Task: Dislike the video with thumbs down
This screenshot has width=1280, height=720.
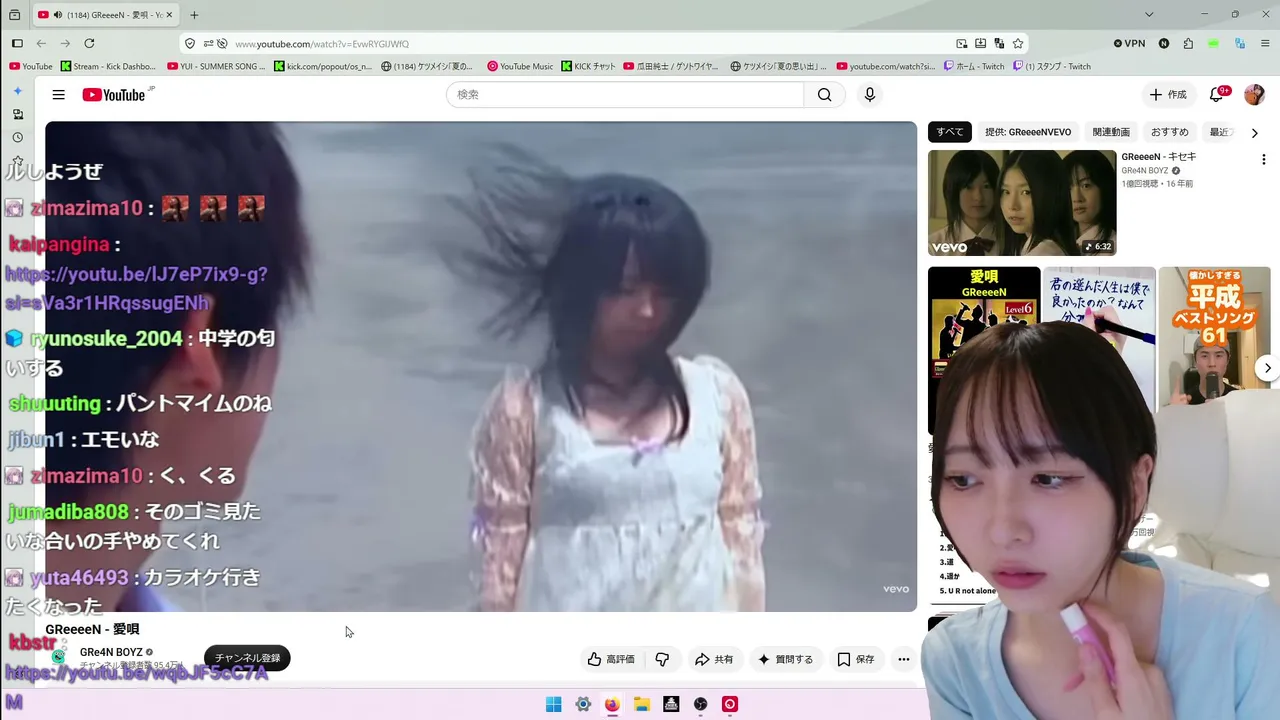Action: point(662,659)
